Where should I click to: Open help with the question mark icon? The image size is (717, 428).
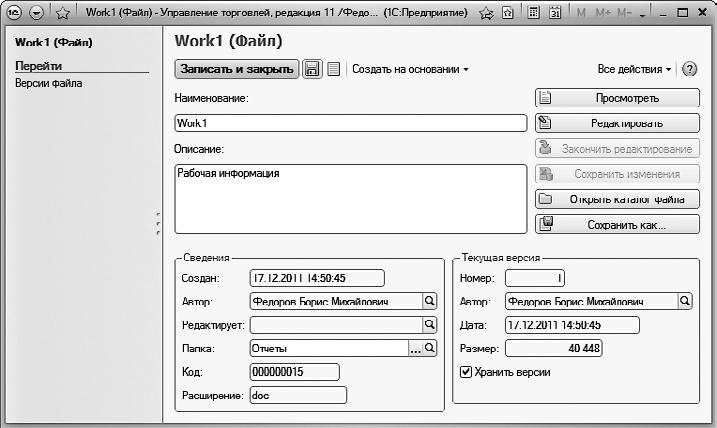(x=689, y=69)
